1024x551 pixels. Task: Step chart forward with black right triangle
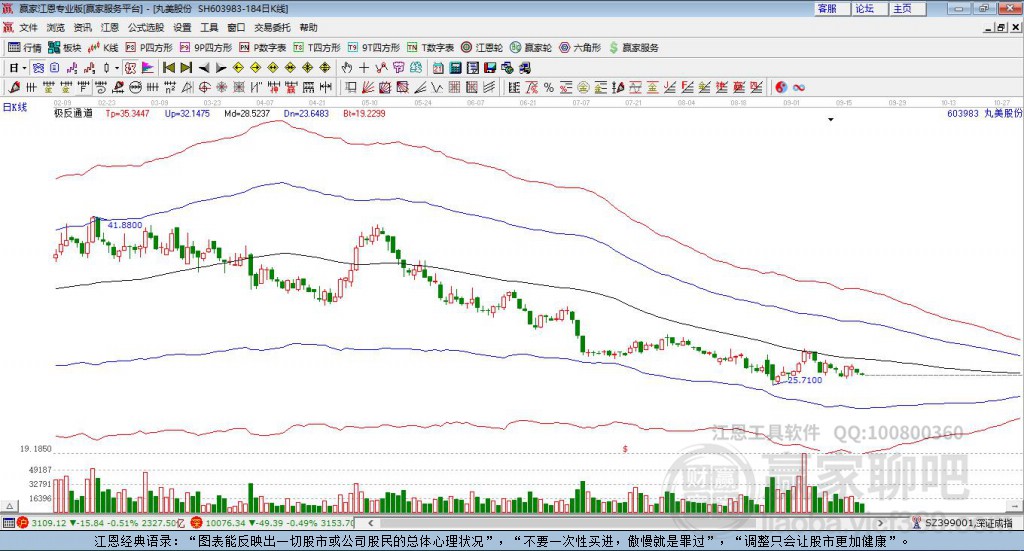221,67
